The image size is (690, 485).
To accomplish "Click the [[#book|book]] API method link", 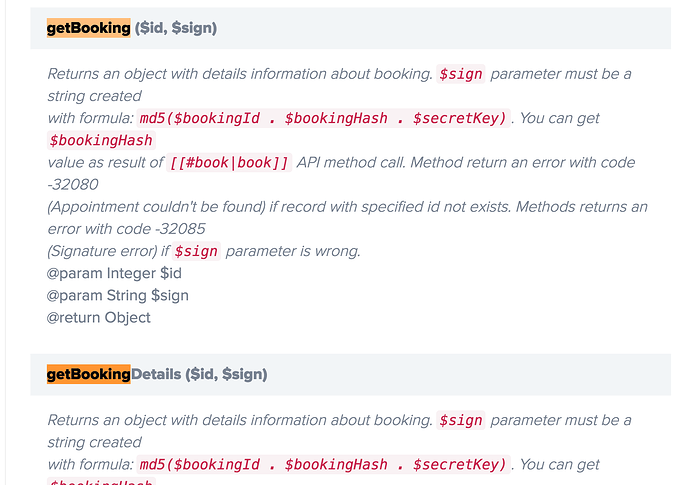I will point(229,163).
